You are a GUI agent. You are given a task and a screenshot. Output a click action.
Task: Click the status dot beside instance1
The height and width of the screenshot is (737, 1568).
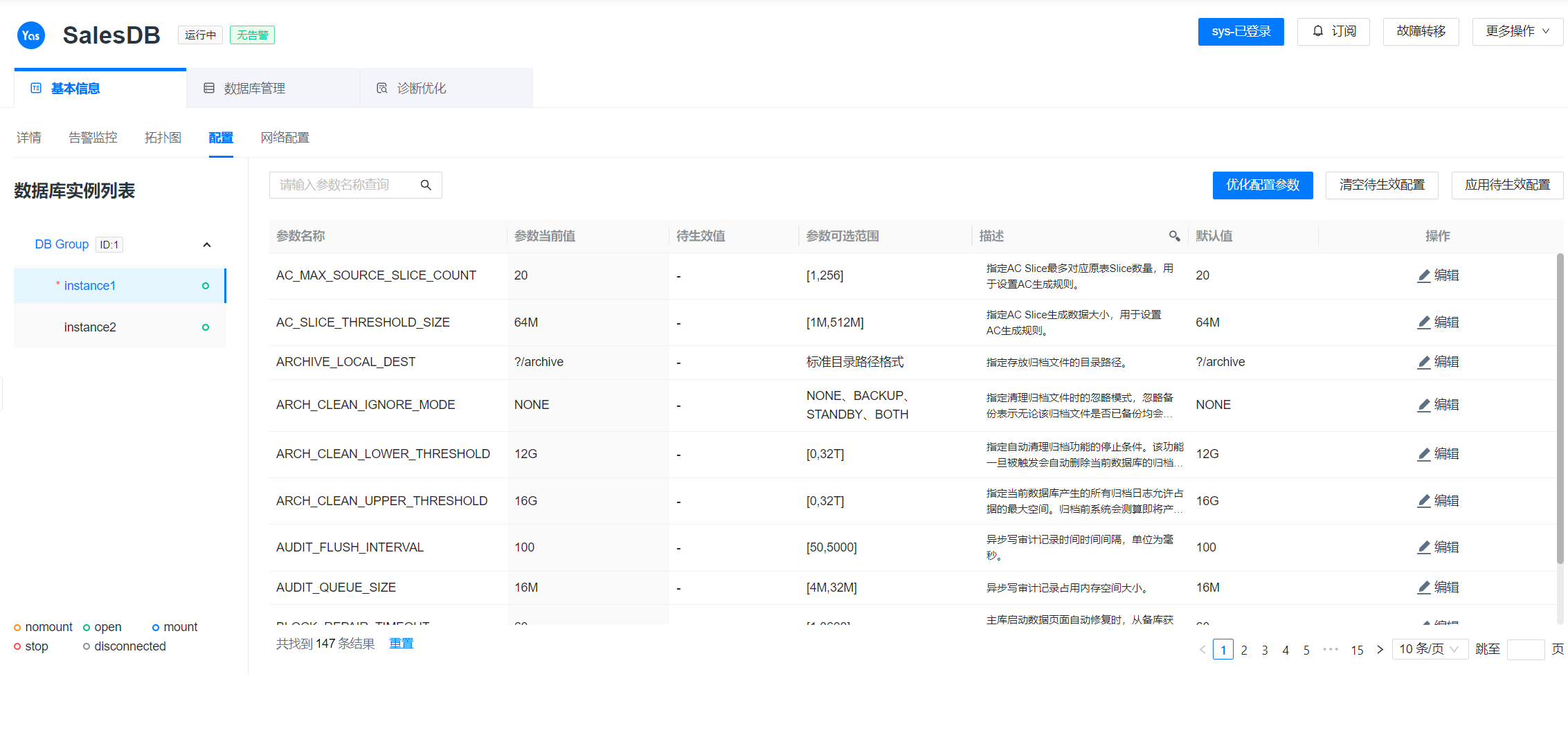pos(206,285)
